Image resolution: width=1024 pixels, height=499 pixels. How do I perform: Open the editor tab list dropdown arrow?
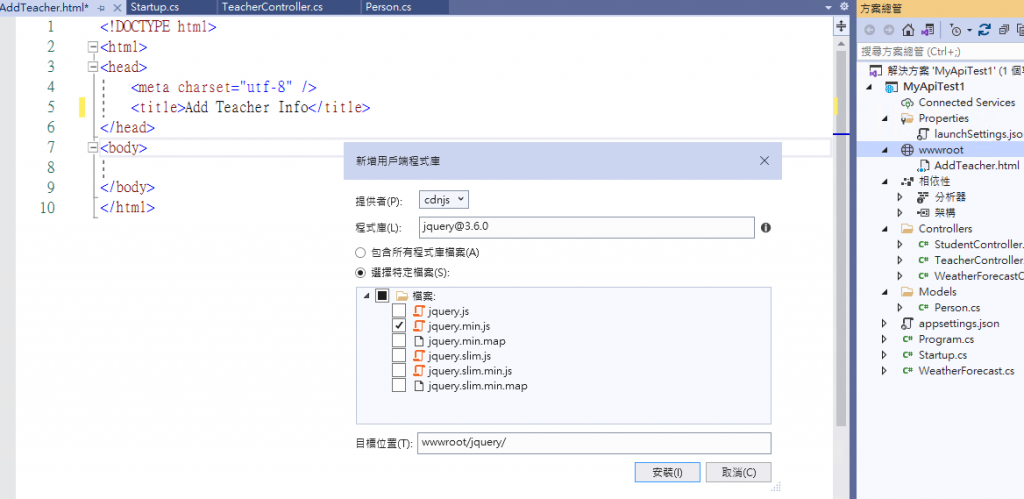point(829,7)
